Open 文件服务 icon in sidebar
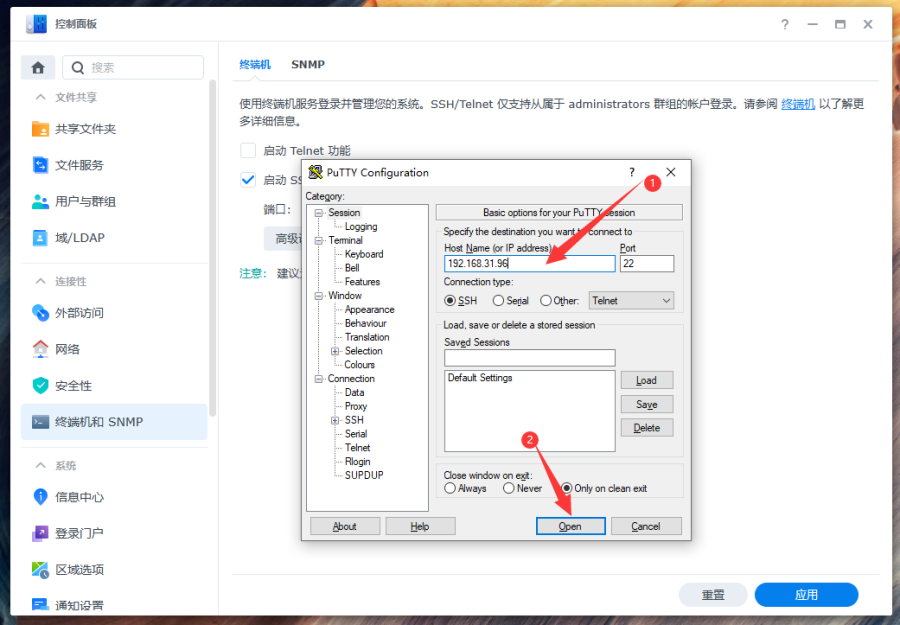 pos(40,165)
